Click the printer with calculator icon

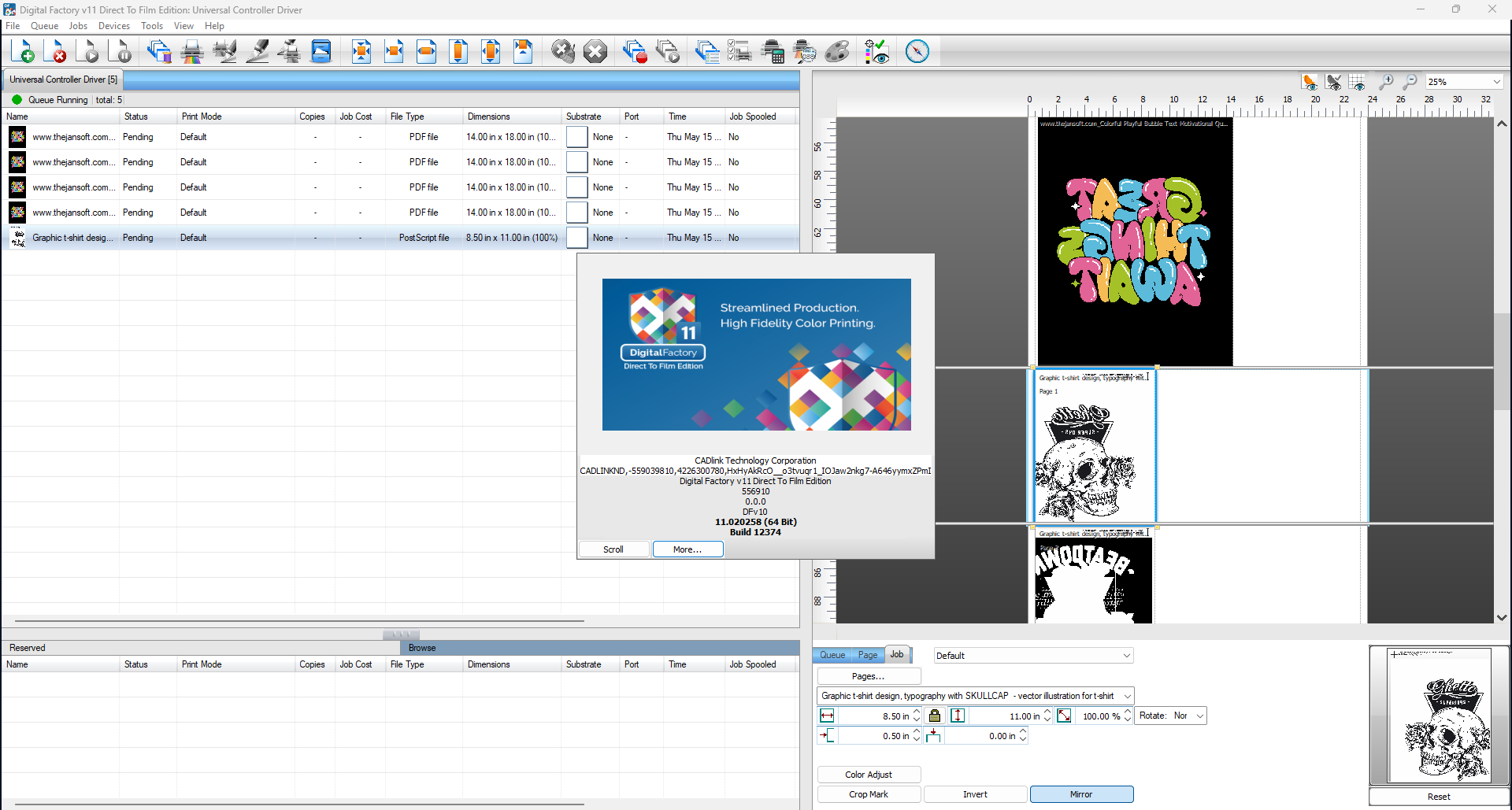[773, 51]
